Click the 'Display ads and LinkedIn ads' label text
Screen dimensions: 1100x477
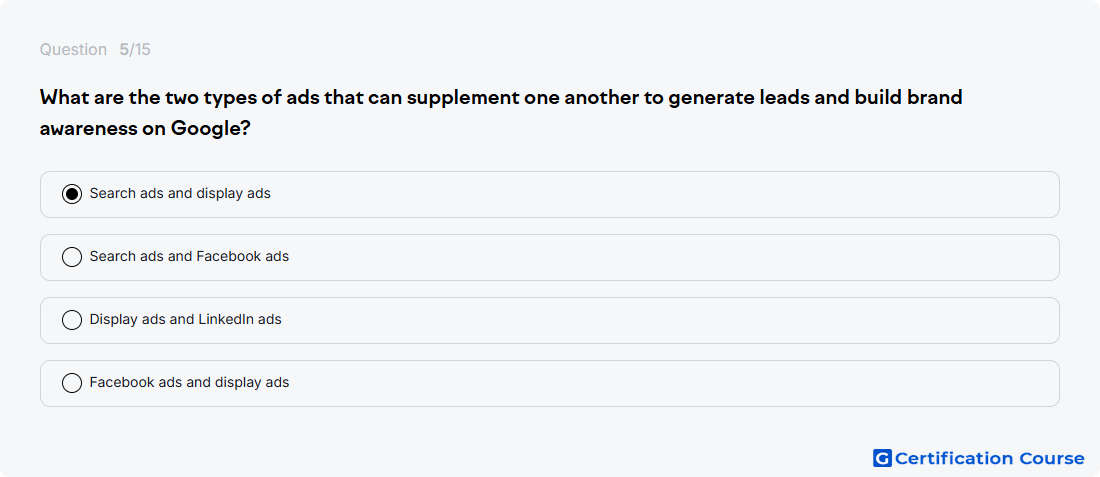pos(185,320)
